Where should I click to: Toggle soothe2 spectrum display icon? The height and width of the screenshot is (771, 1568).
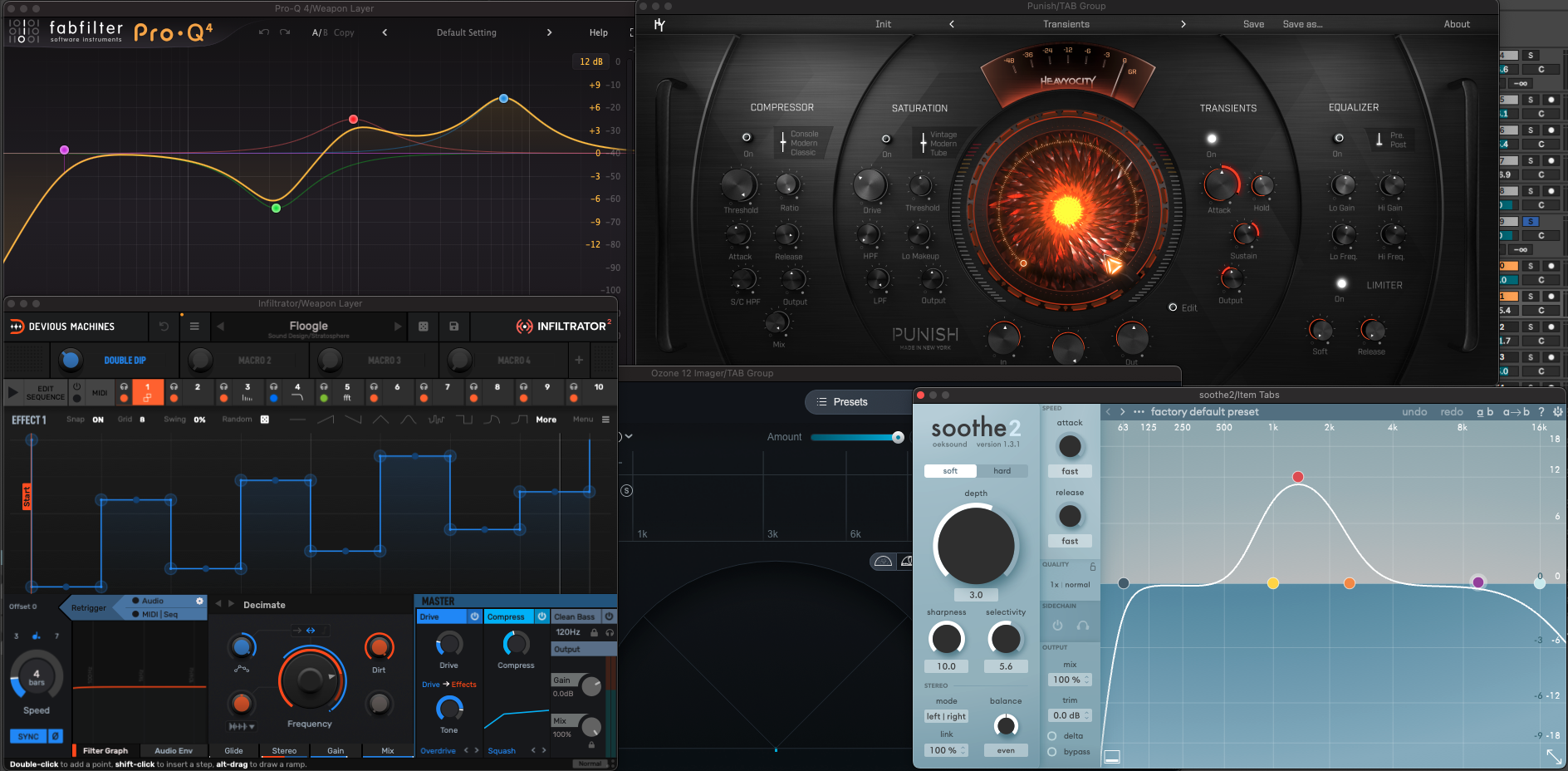coord(1112,756)
